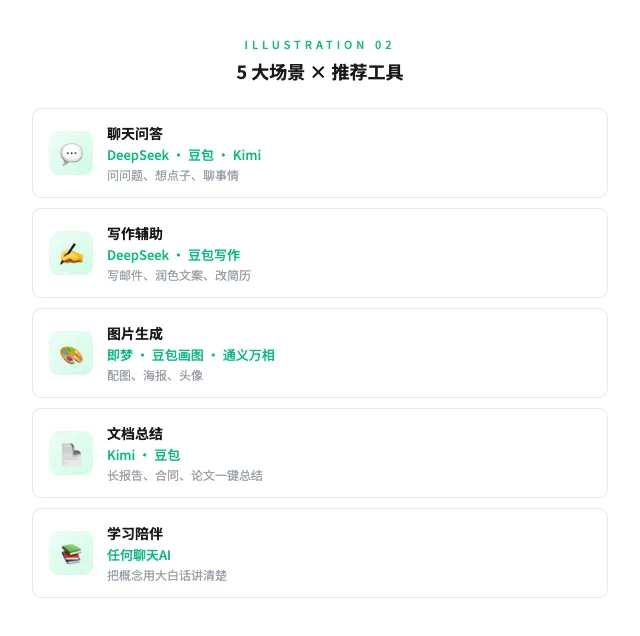This screenshot has height=636, width=640.
Task: Select the 聊天问答 heading
Action: click(x=135, y=134)
